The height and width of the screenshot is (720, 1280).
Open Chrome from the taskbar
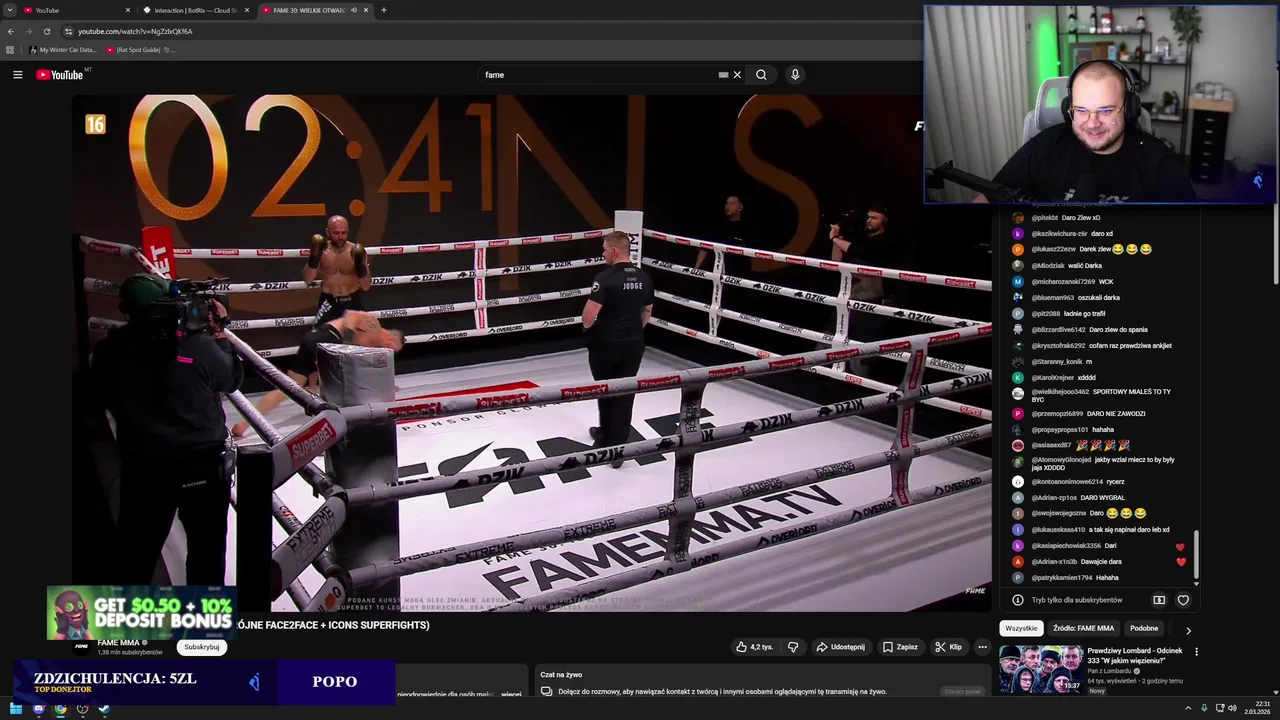[x=60, y=709]
